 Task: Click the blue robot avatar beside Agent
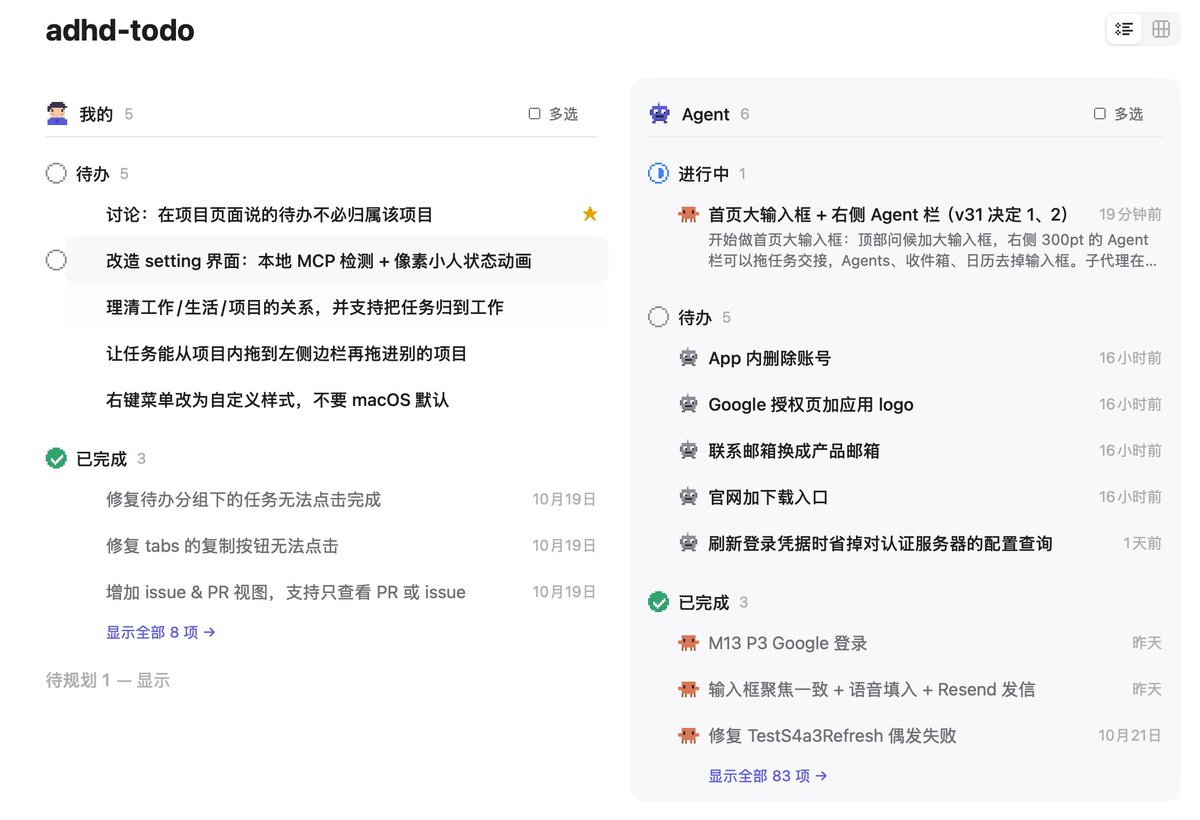pos(659,114)
